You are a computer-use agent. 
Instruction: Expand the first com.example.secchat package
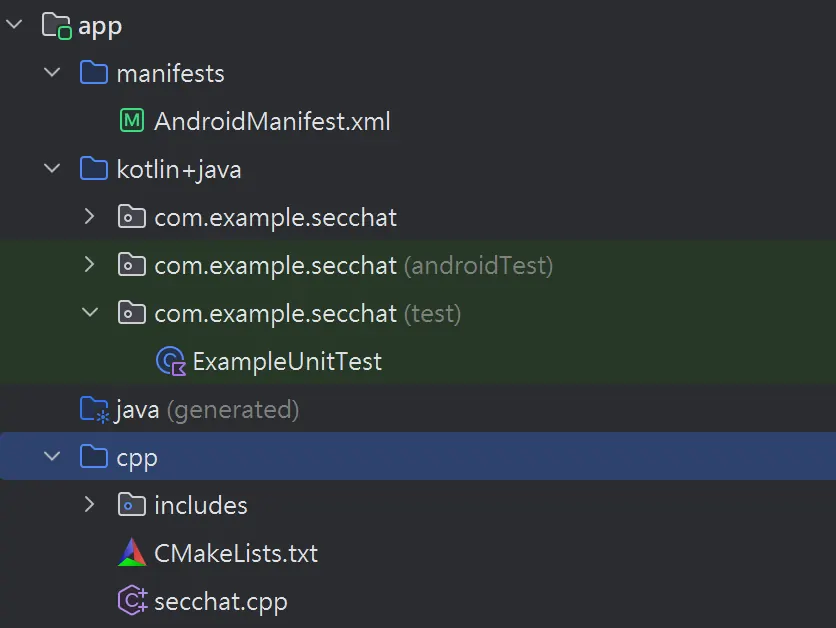point(90,216)
